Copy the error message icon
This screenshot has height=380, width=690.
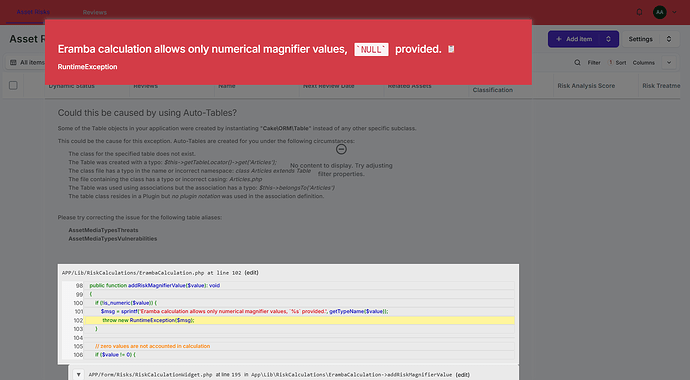(x=451, y=49)
